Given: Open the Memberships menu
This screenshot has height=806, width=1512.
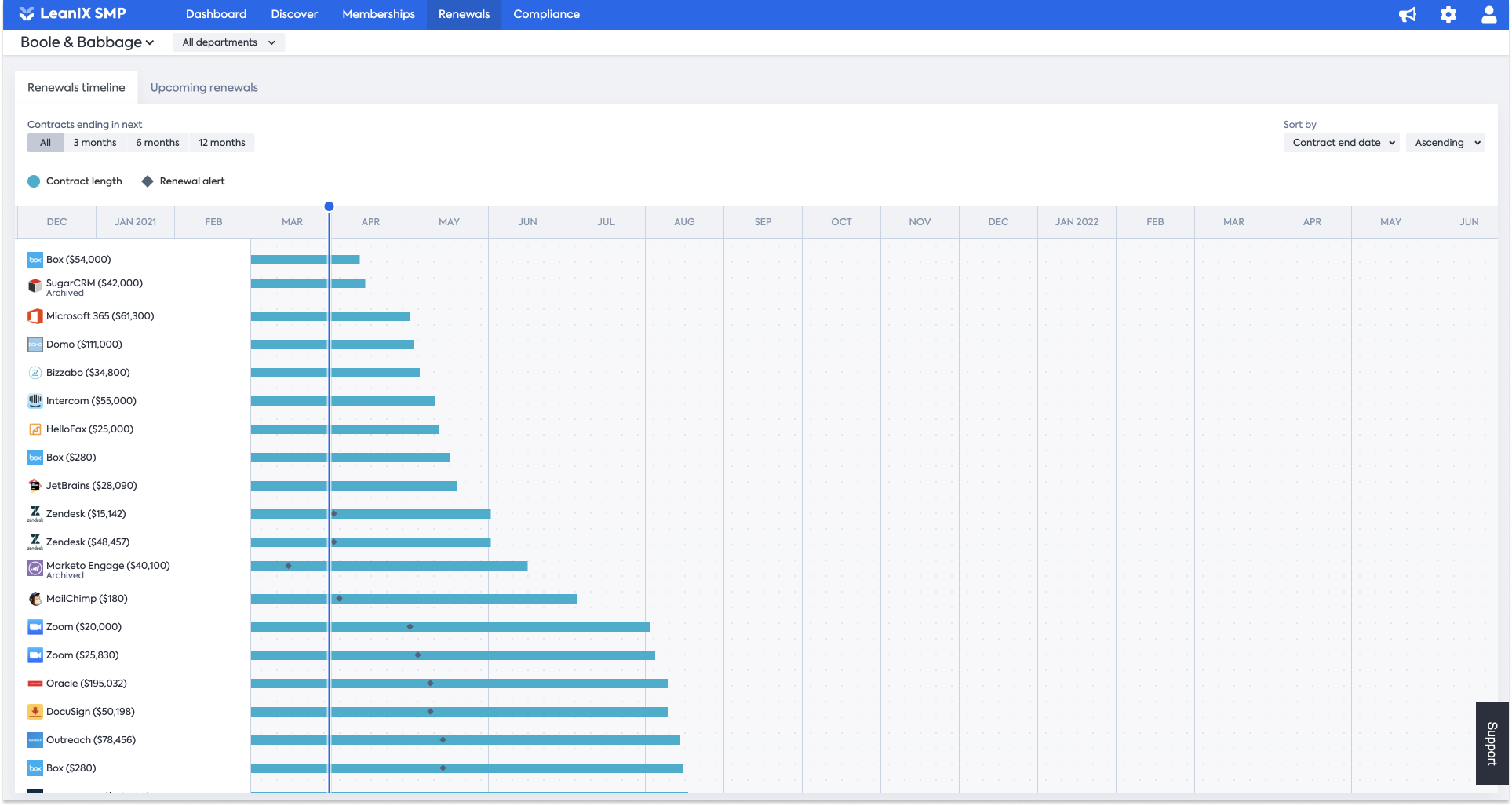Looking at the screenshot, I should point(379,14).
